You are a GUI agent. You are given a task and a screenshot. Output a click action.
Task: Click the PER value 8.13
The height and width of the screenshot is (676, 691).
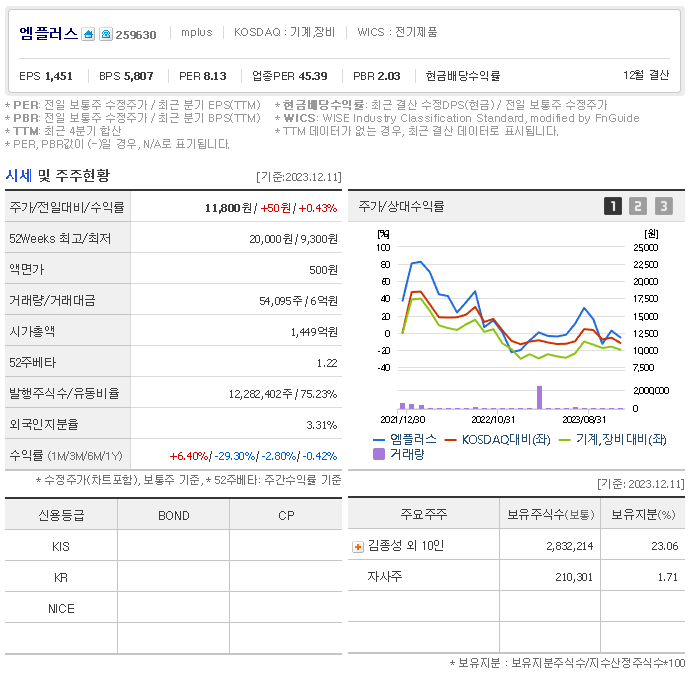click(x=215, y=76)
